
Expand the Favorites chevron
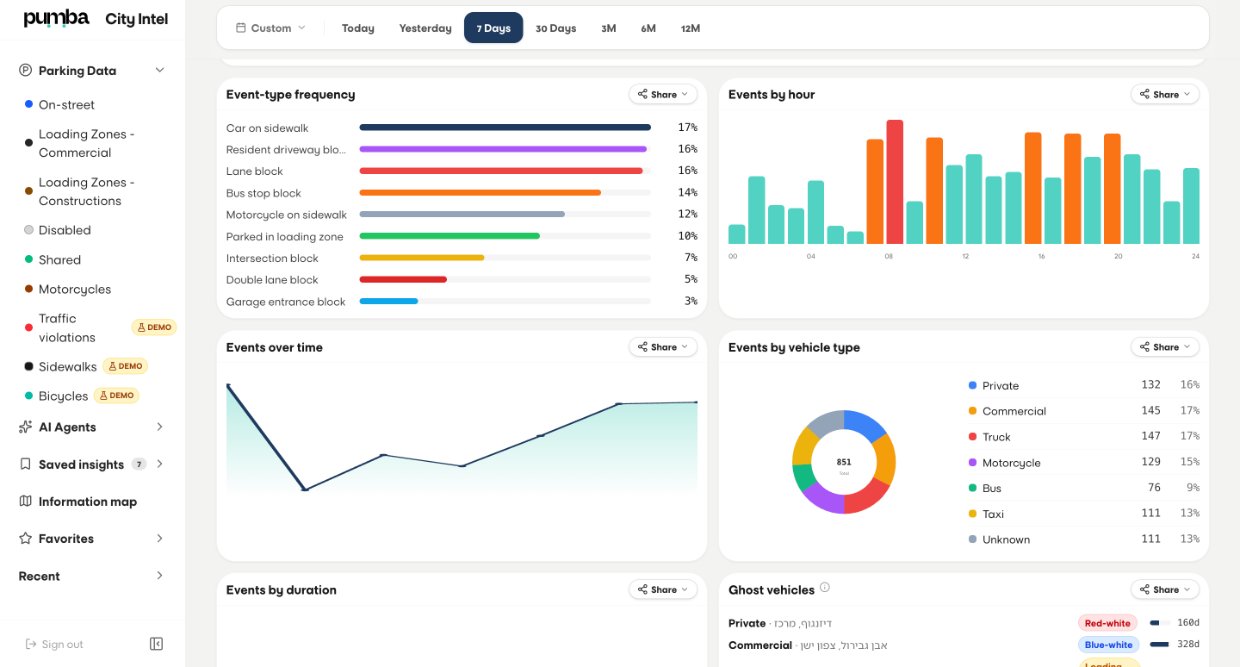pyautogui.click(x=159, y=538)
